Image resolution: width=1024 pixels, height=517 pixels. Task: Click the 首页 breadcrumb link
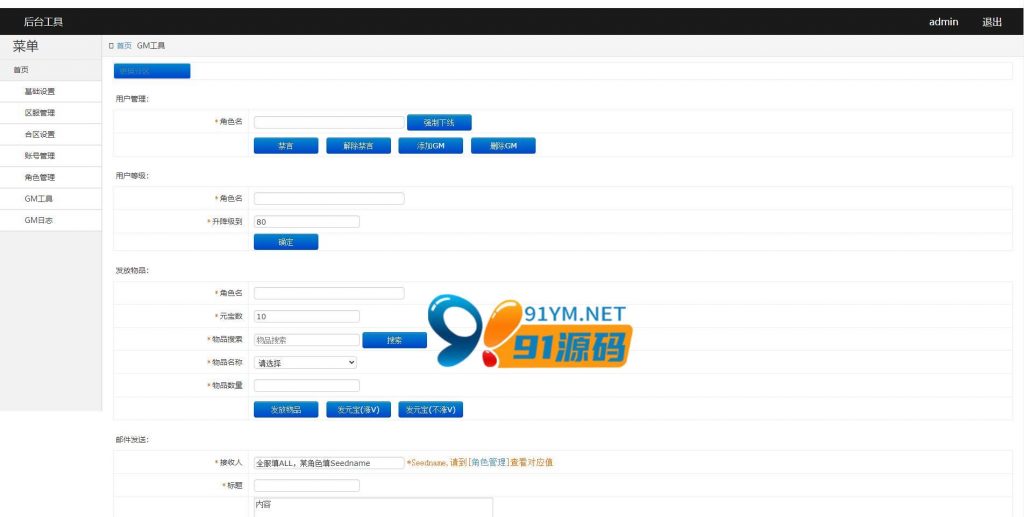point(124,46)
